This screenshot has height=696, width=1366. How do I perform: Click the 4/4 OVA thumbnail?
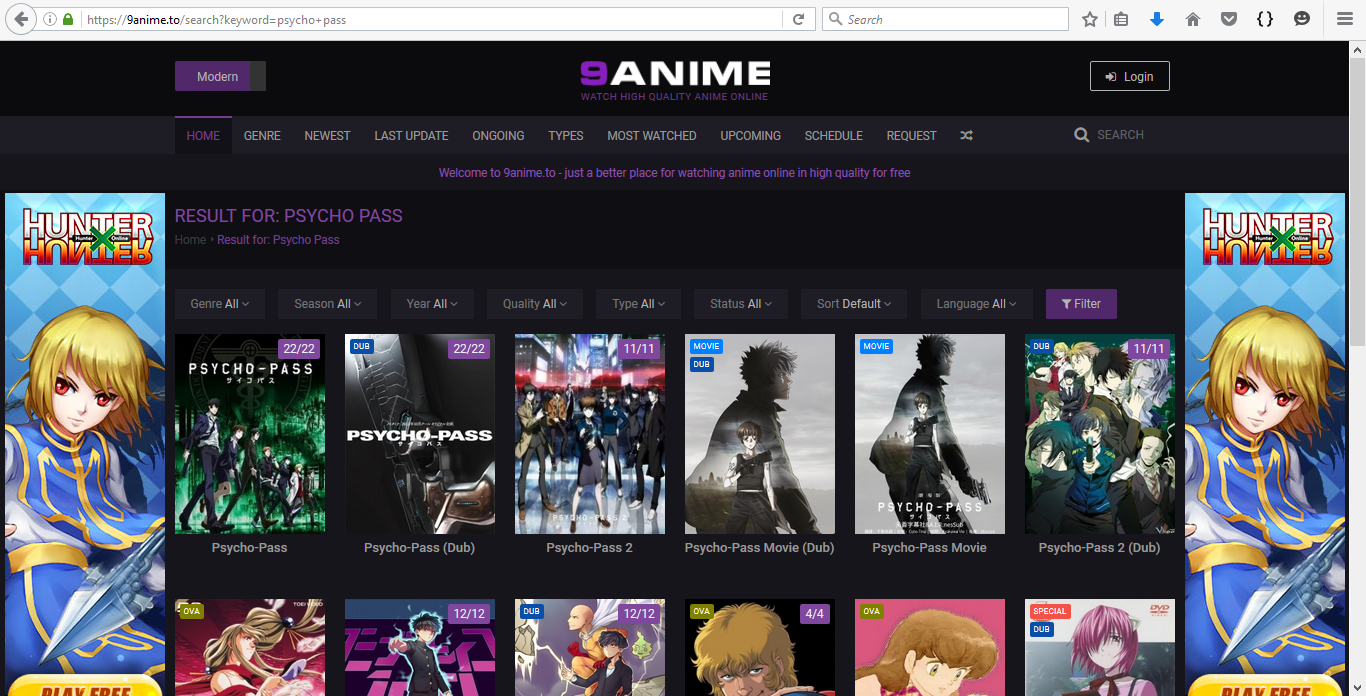pyautogui.click(x=760, y=647)
